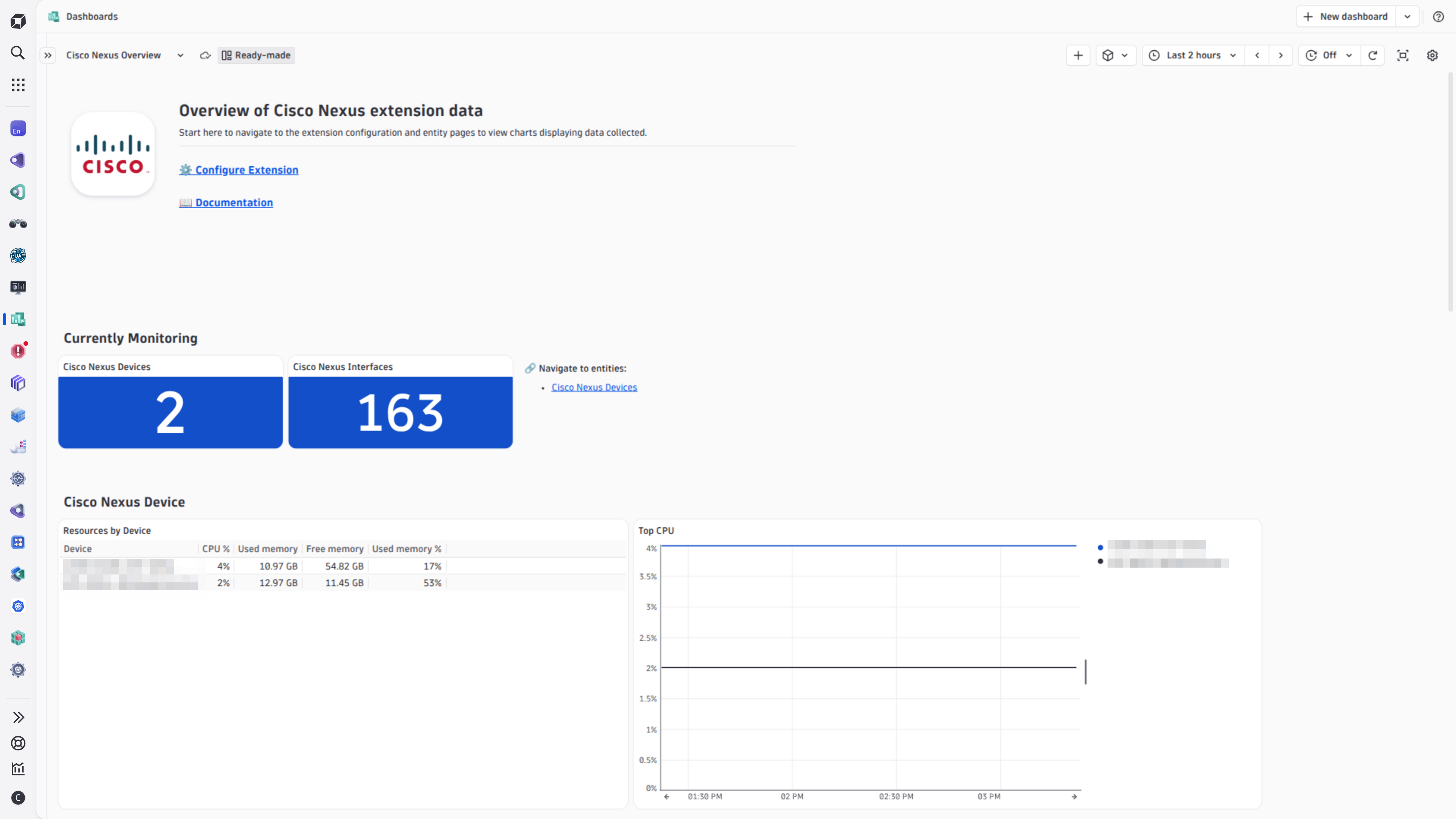Viewport: 1456px width, 819px height.
Task: Open dashboard settings gear
Action: (x=1432, y=55)
